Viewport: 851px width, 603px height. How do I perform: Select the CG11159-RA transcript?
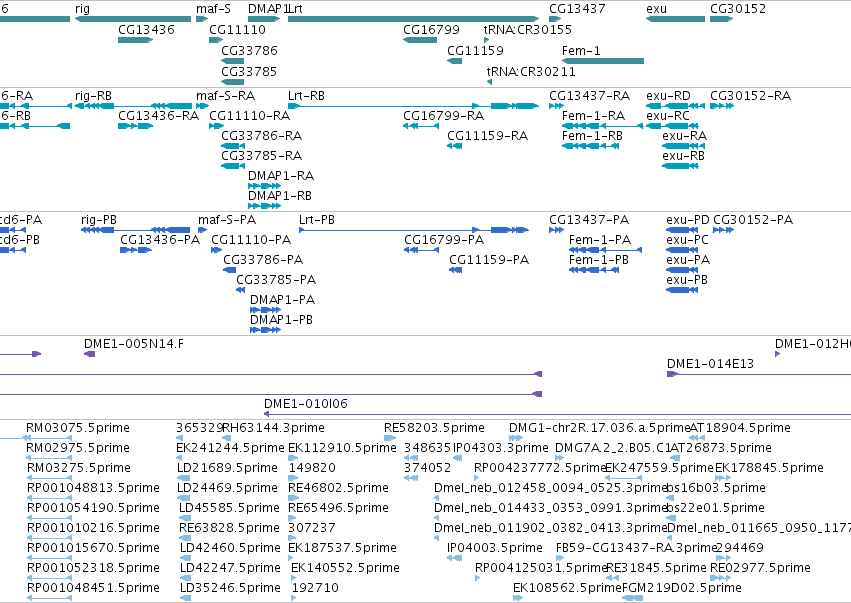(454, 146)
